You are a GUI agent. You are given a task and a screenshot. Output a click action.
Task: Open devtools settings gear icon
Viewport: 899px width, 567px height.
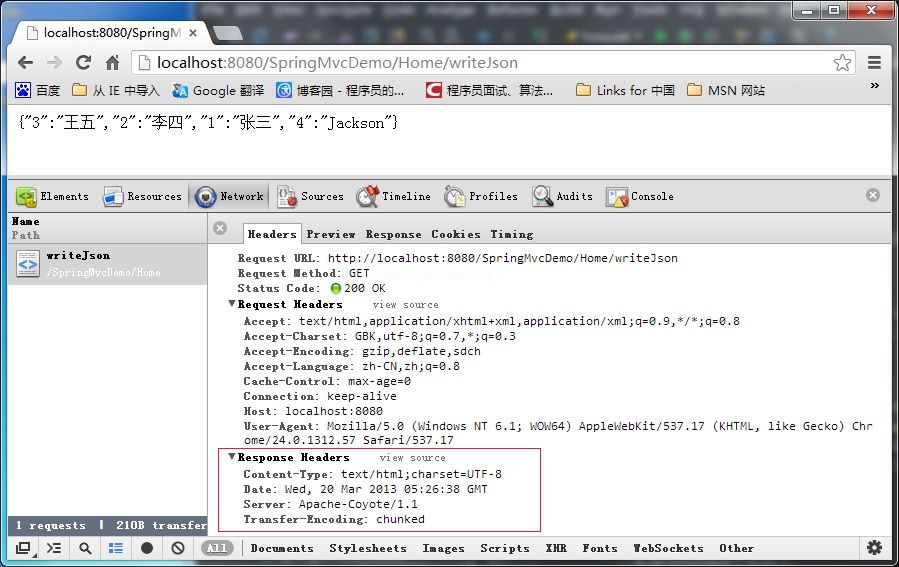tap(874, 548)
